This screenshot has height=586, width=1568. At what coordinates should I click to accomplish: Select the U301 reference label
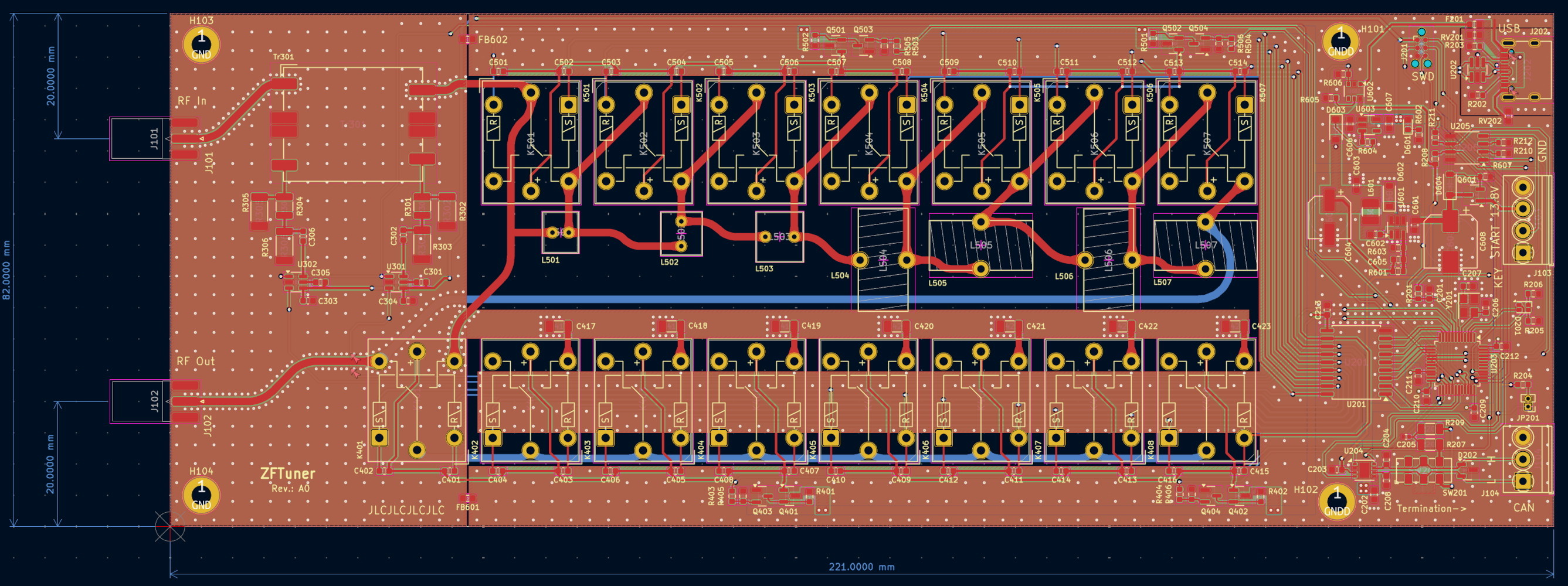tap(396, 267)
